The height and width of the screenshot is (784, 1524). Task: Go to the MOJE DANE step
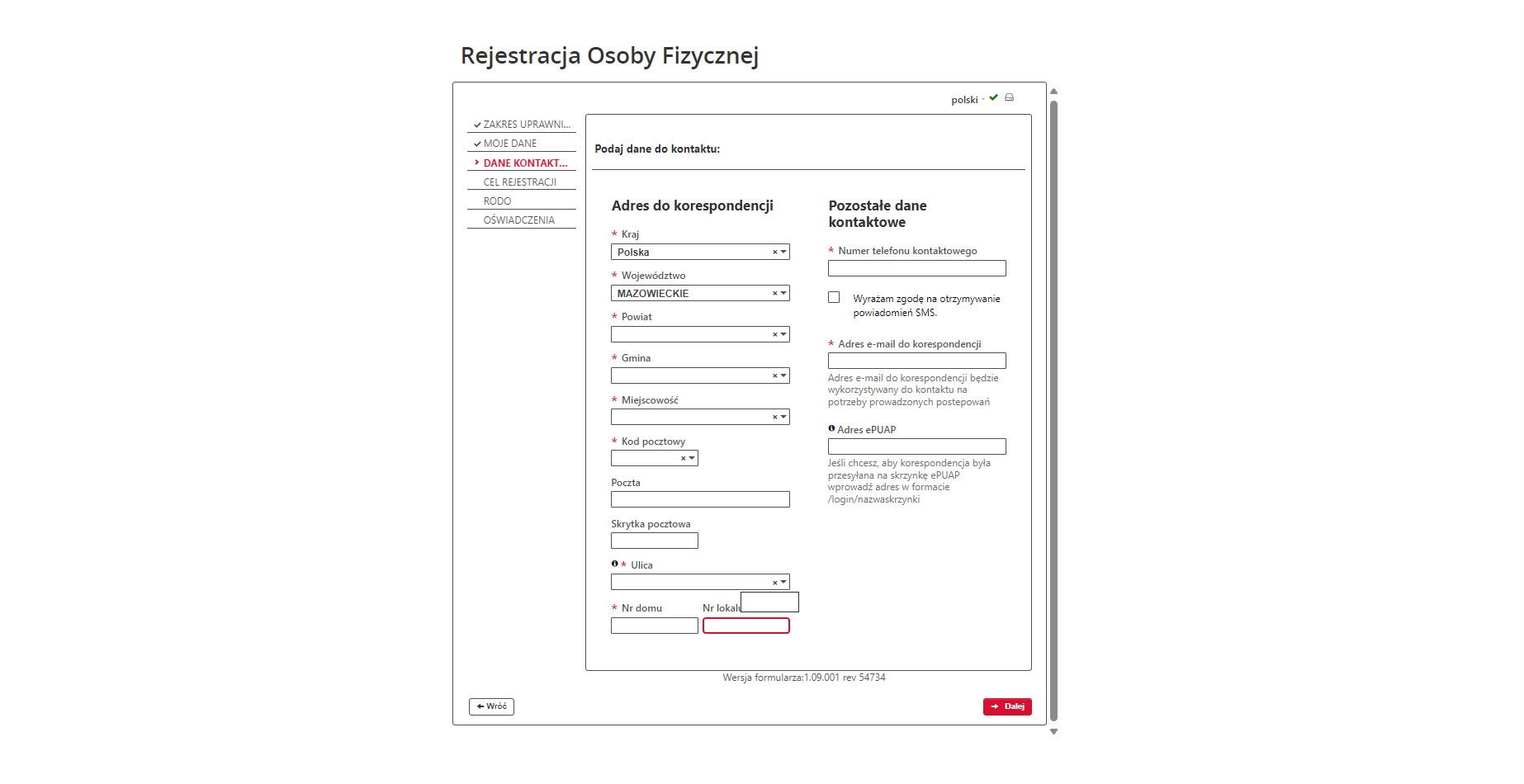[510, 144]
